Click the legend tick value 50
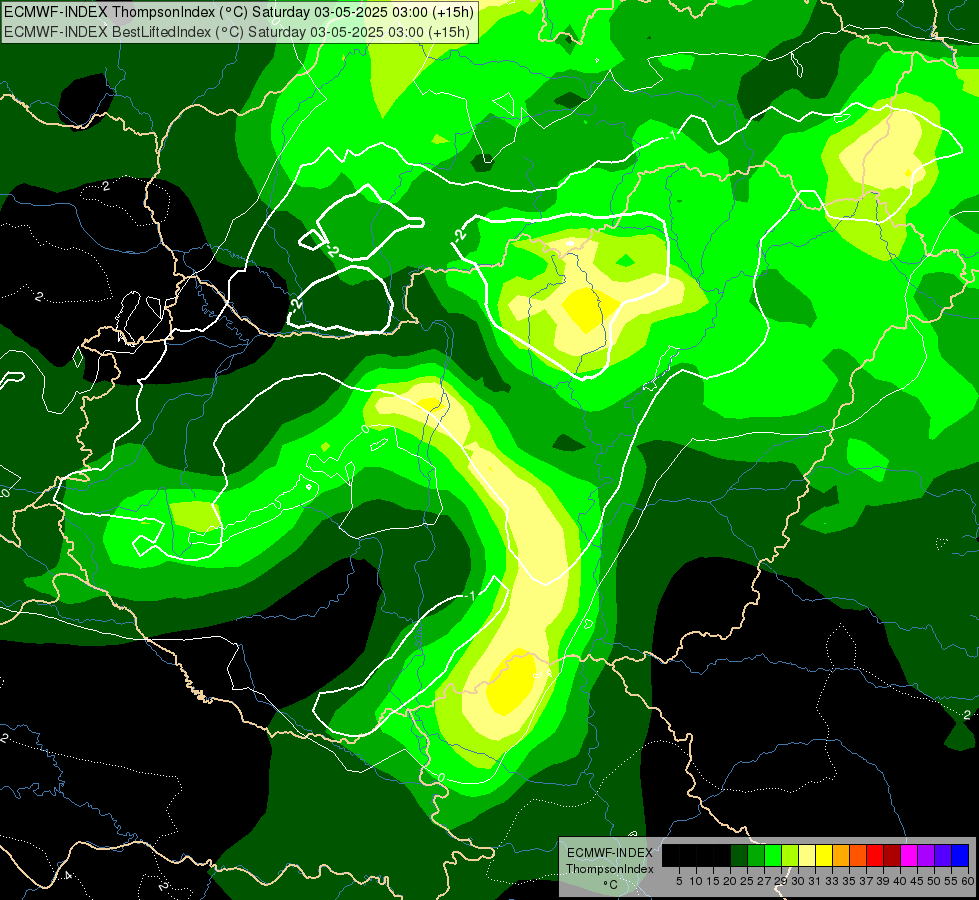Screen dimensions: 979x900 pyautogui.click(x=934, y=881)
